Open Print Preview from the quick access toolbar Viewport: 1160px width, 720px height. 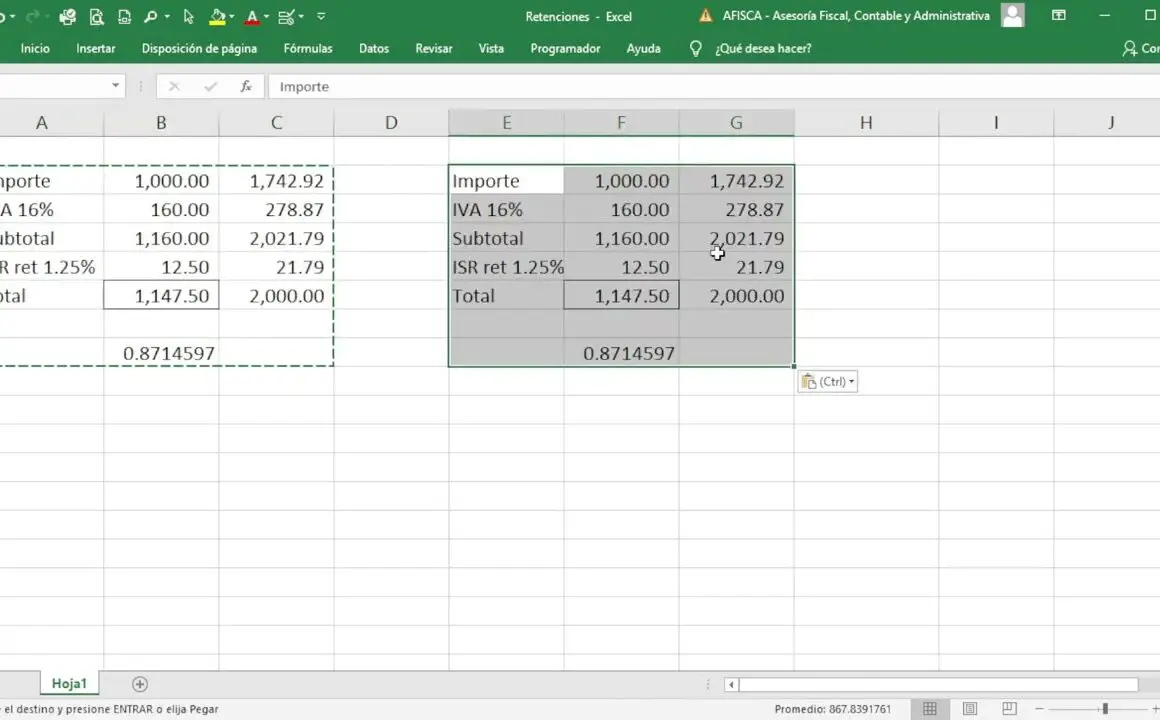pyautogui.click(x=96, y=16)
